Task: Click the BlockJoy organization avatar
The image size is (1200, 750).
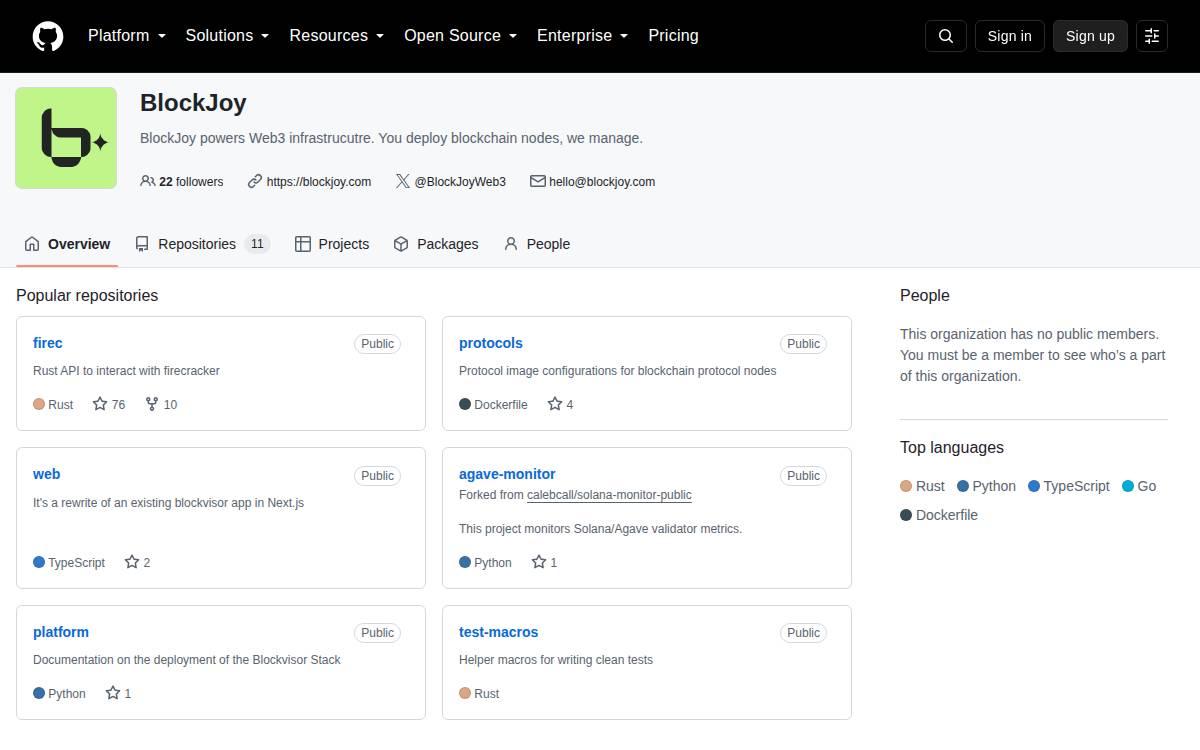Action: tap(66, 138)
